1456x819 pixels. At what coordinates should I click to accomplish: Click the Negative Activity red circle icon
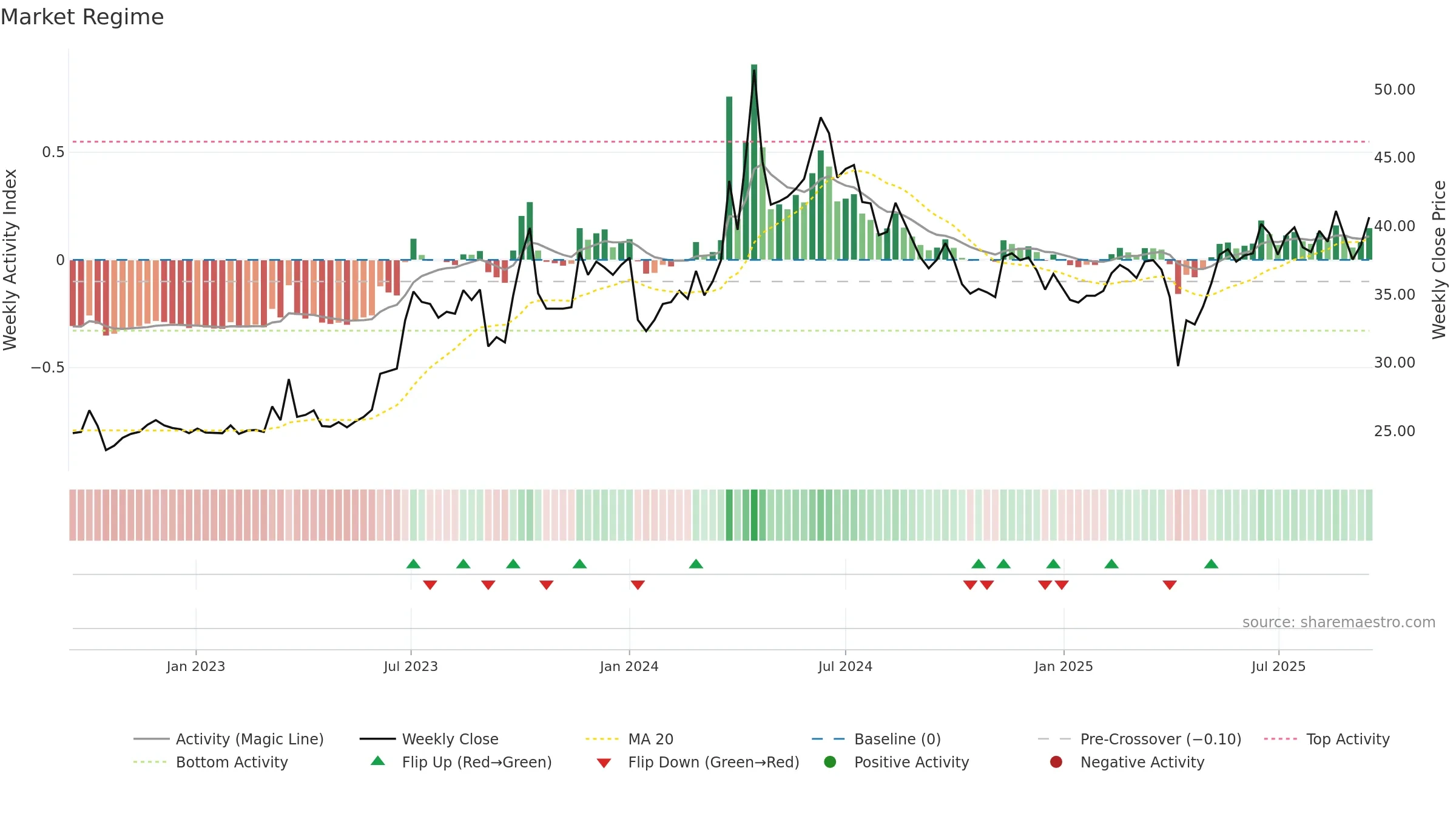pos(1056,762)
